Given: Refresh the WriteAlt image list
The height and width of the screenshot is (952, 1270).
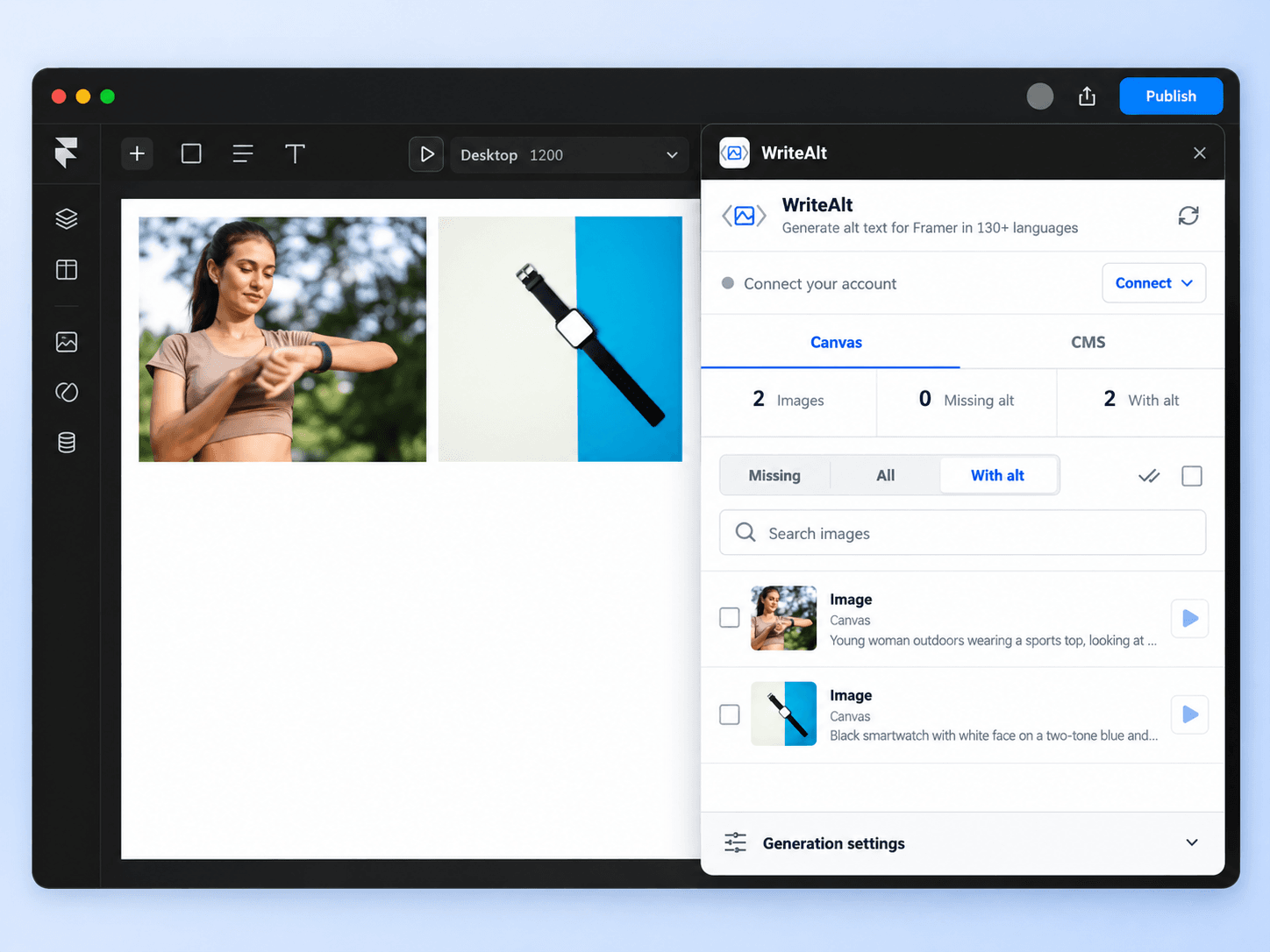Looking at the screenshot, I should click(x=1188, y=216).
